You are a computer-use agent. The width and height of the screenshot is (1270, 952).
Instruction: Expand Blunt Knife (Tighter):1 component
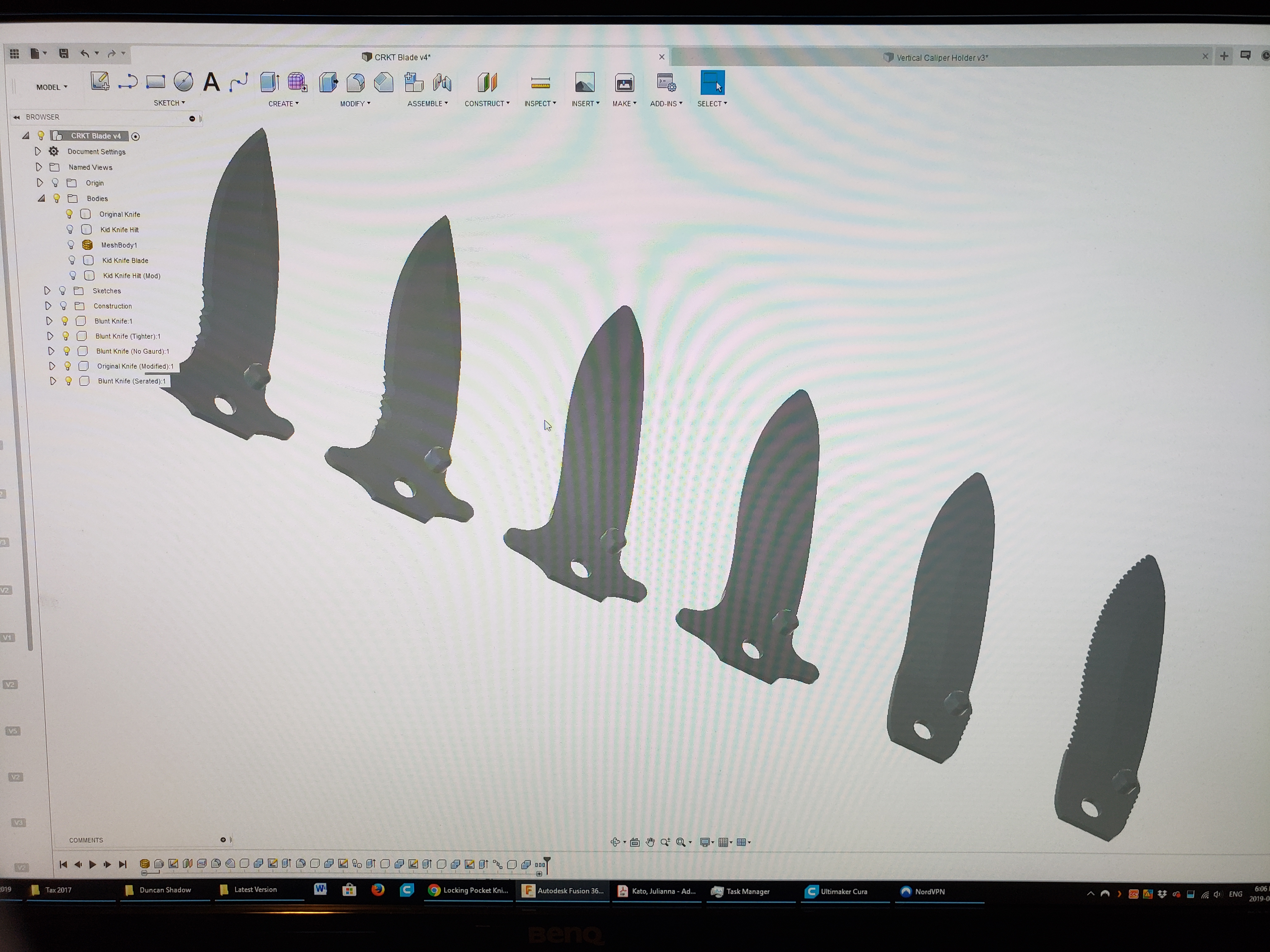tap(50, 336)
